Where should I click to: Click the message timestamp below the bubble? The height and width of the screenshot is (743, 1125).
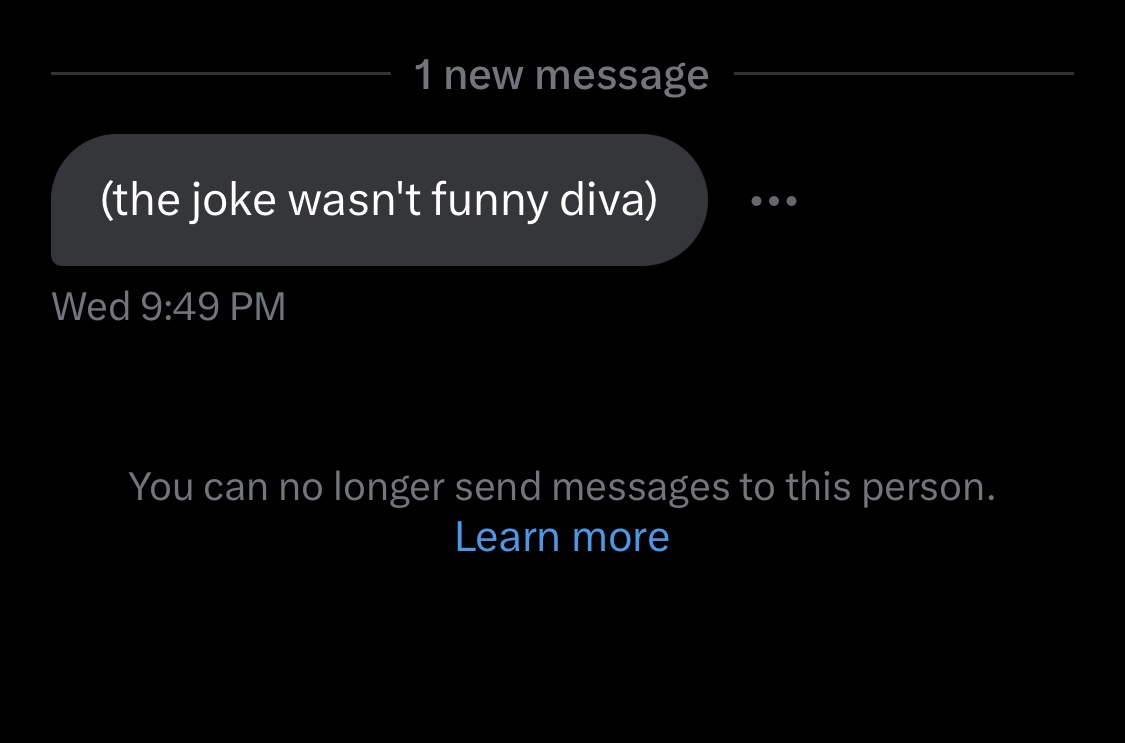[x=168, y=306]
